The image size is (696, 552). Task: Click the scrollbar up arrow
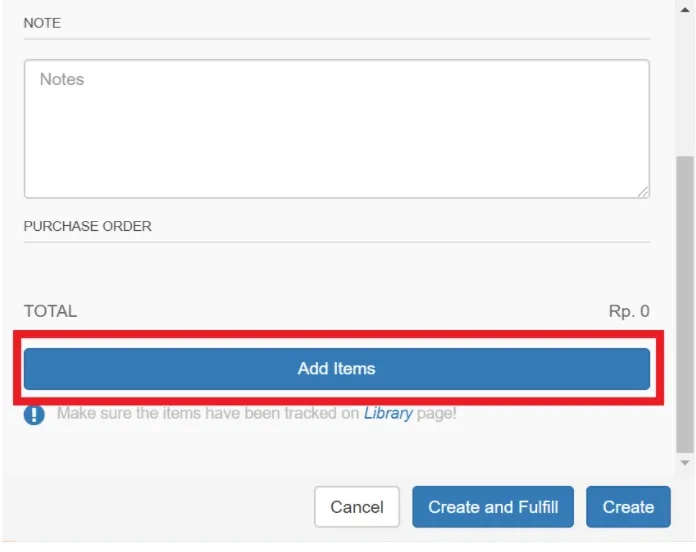point(685,10)
